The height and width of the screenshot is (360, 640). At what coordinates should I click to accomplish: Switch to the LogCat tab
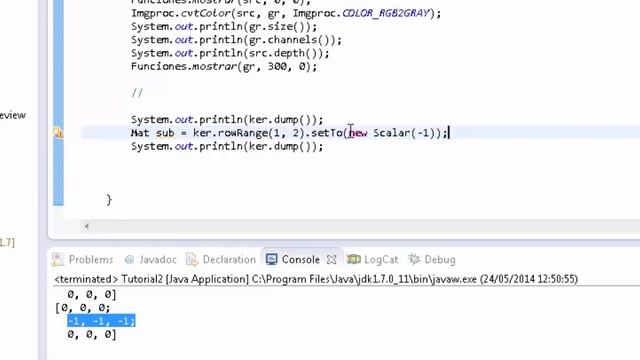372,260
